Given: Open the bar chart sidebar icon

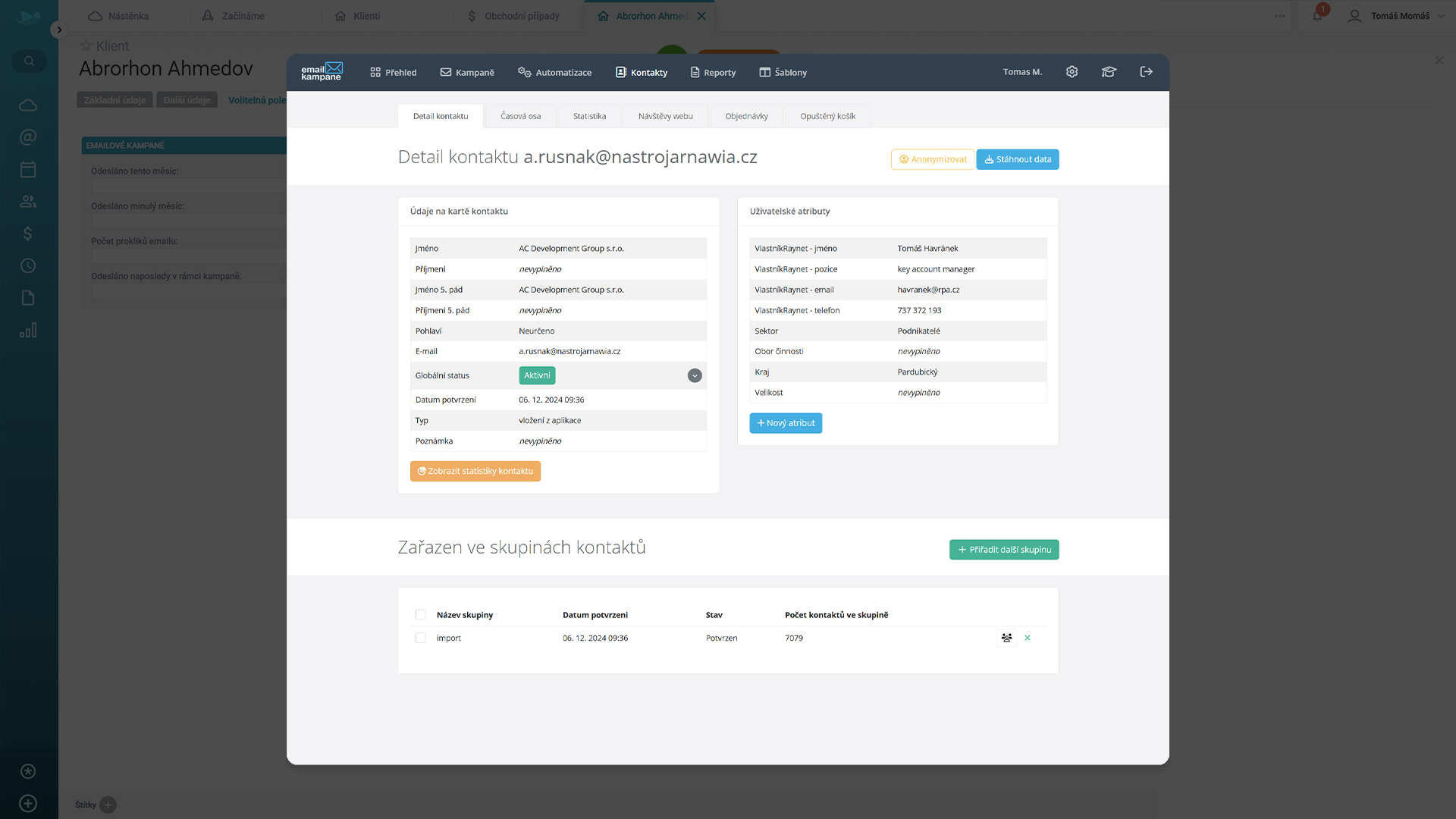Looking at the screenshot, I should (28, 331).
